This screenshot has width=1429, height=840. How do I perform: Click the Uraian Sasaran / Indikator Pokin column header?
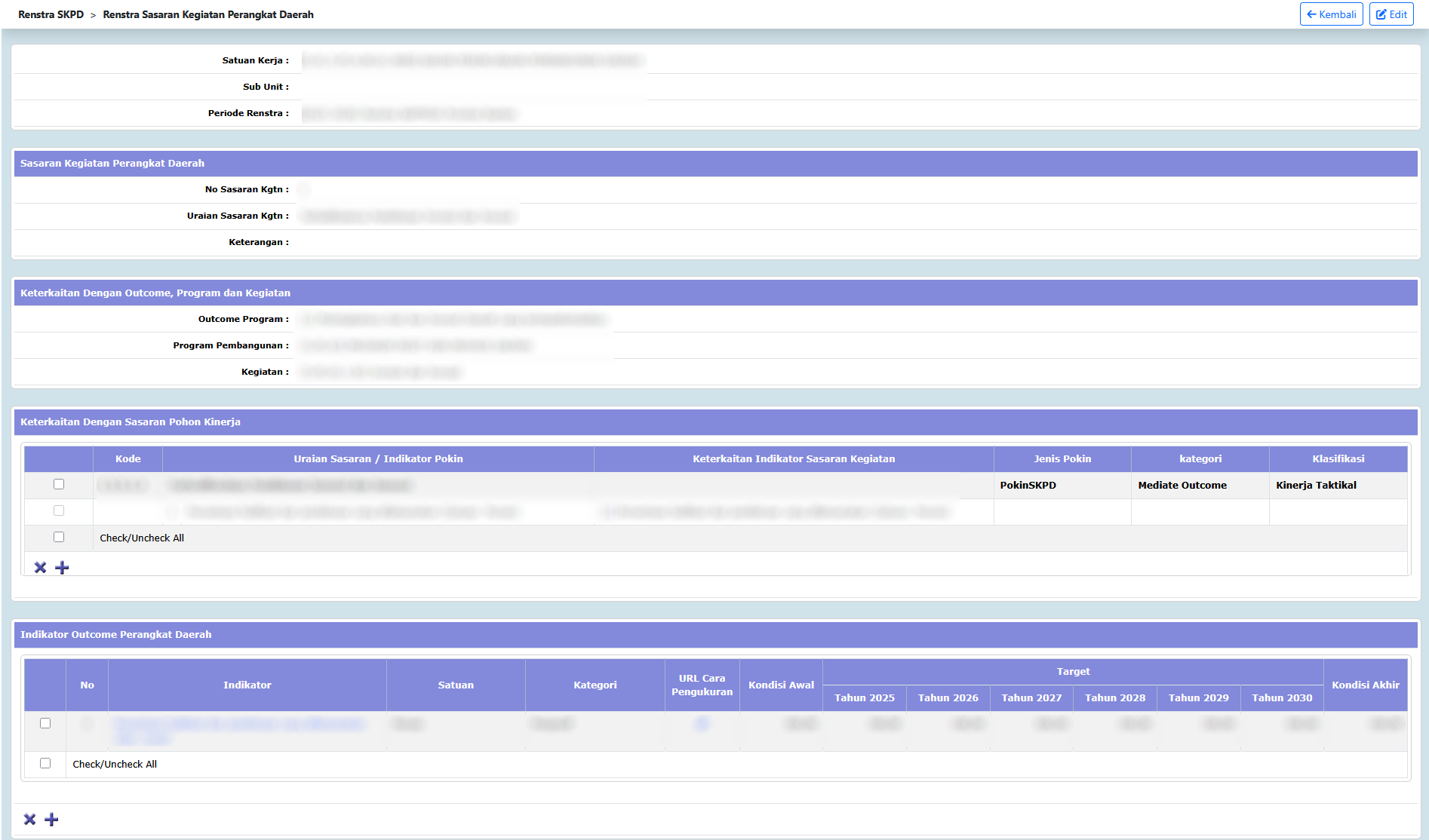coord(378,459)
